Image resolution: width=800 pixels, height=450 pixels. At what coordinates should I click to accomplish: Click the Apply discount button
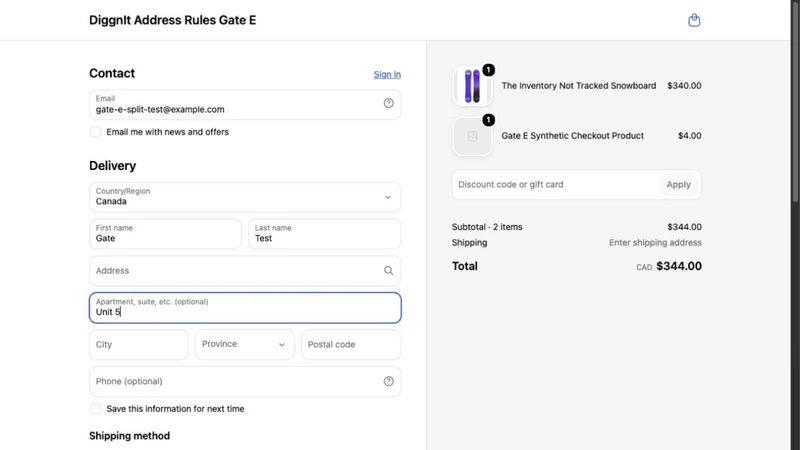(x=678, y=185)
